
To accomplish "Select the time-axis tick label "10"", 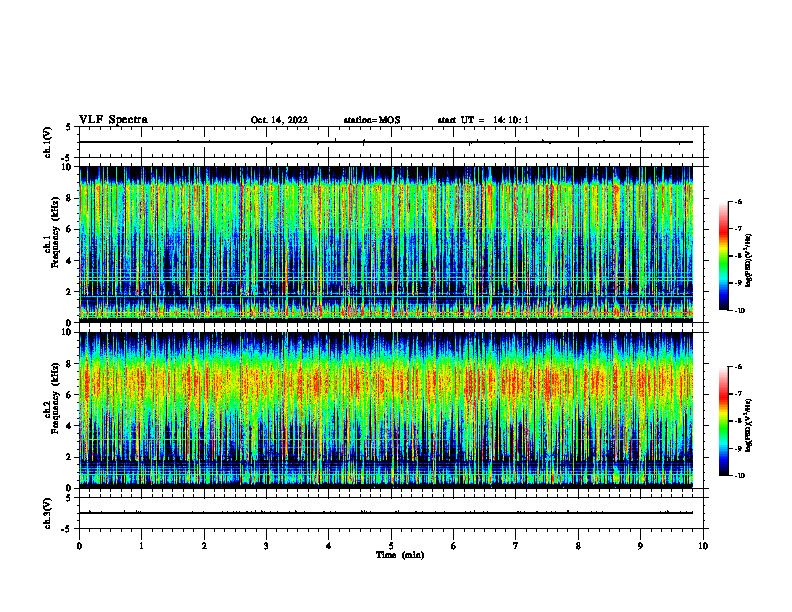I will click(x=703, y=546).
